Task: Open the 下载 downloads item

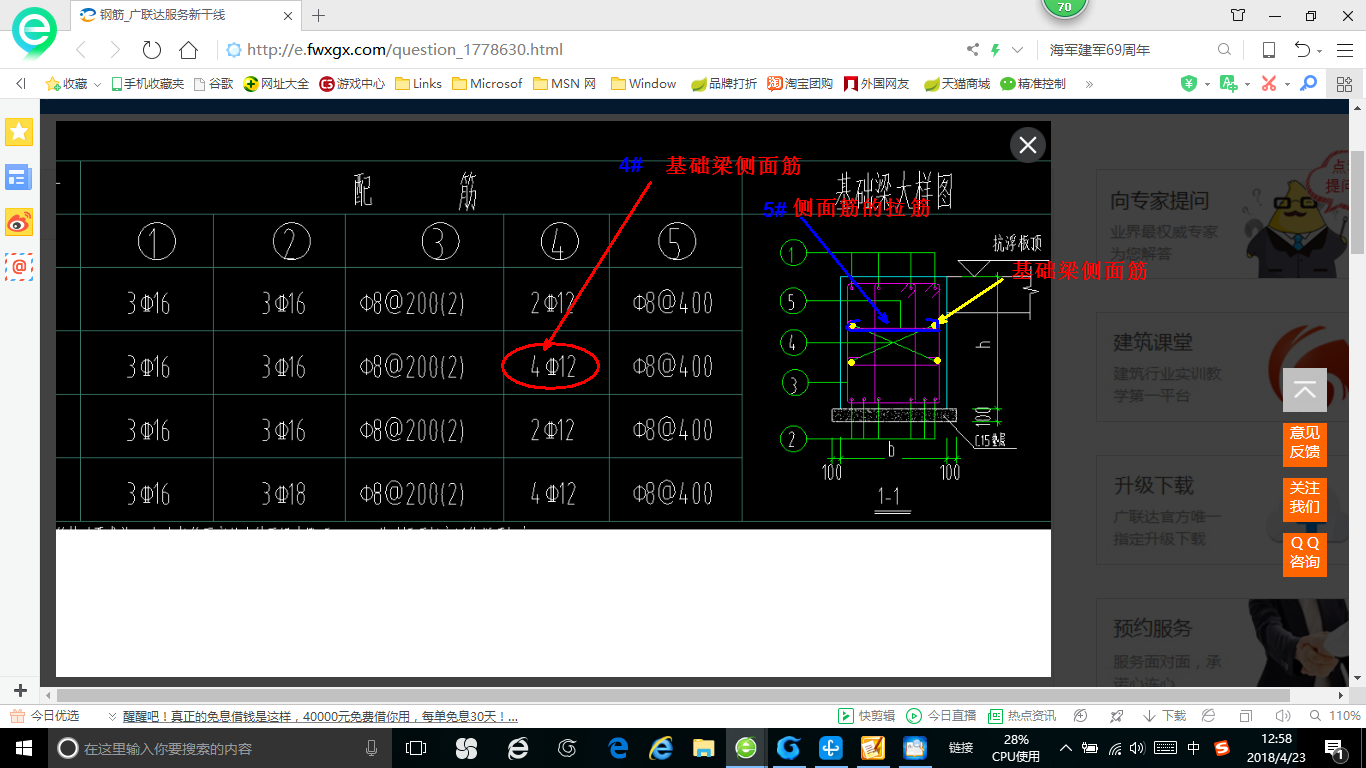Action: 1164,716
